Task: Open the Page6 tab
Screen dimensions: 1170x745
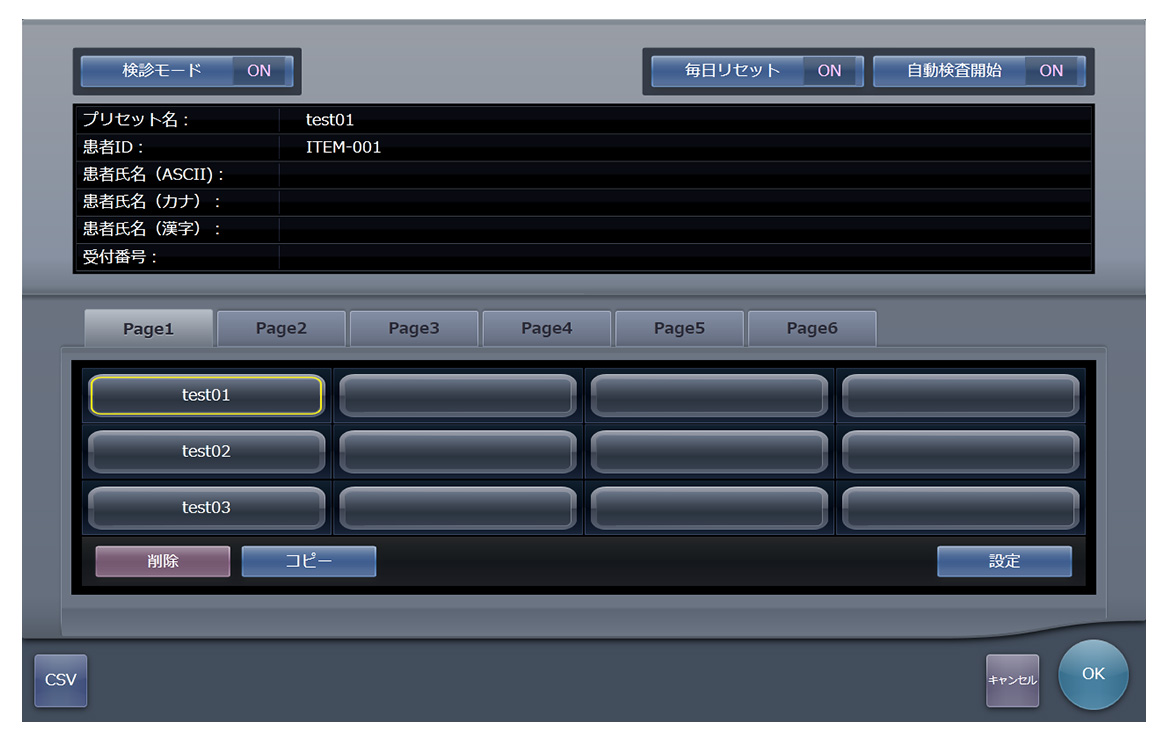Action: coord(812,328)
